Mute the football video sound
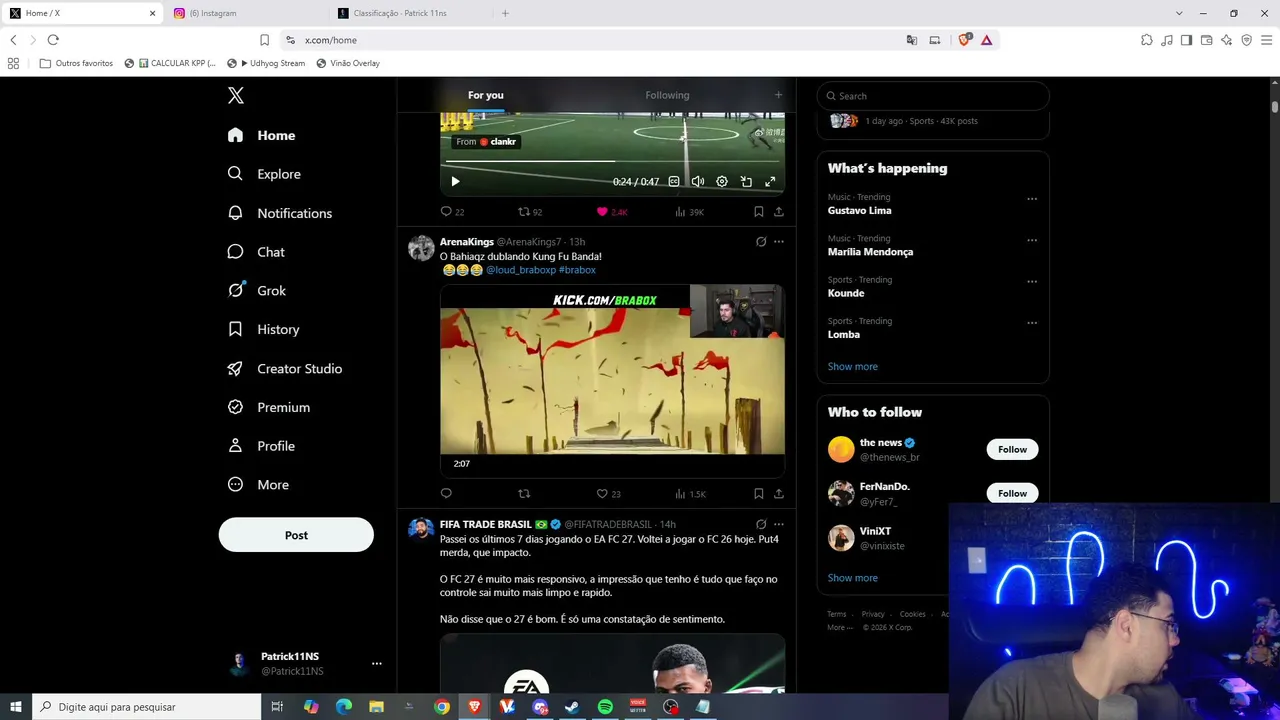The width and height of the screenshot is (1280, 720). (x=698, y=182)
